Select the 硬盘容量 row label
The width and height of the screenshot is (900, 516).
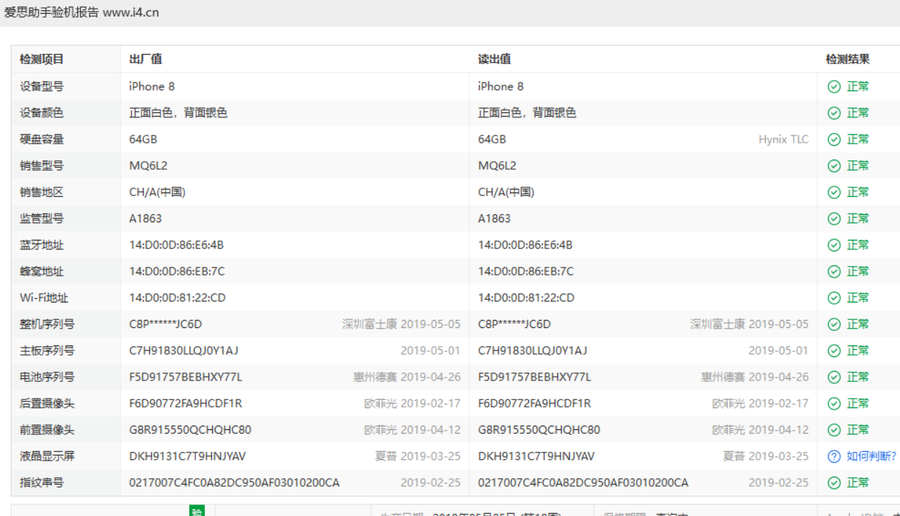pyautogui.click(x=42, y=139)
